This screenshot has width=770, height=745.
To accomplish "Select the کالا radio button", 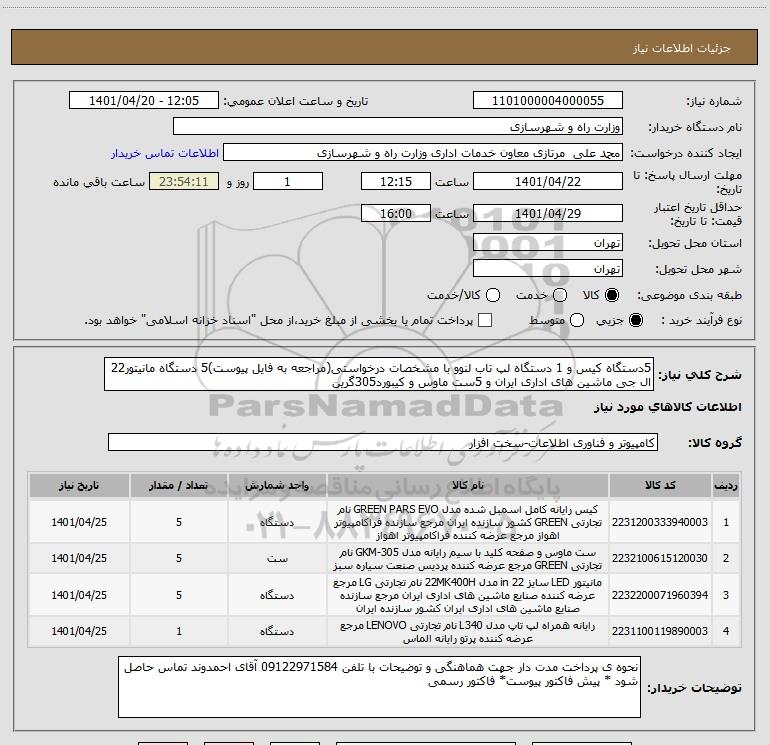I will [612, 295].
